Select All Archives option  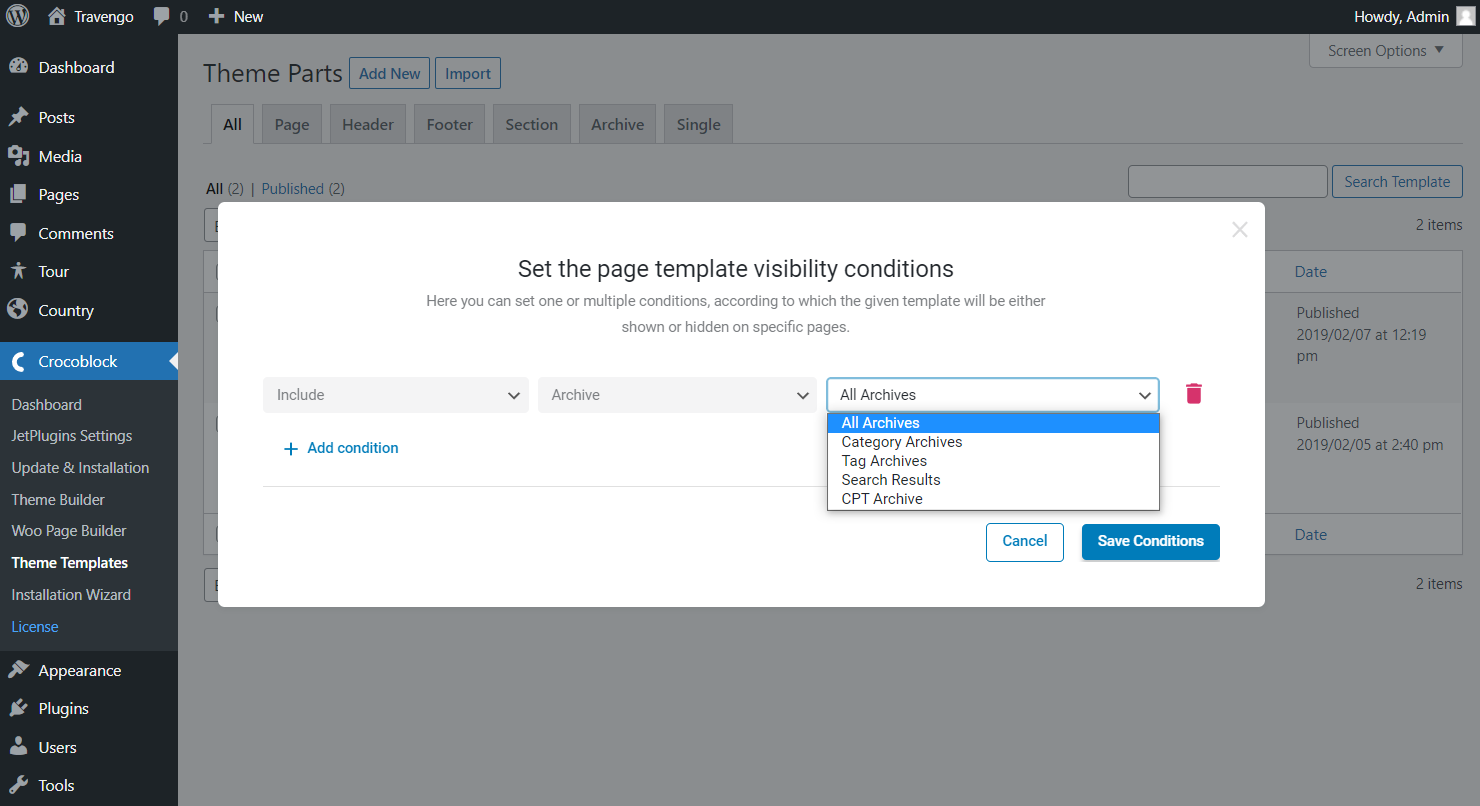[x=993, y=423]
